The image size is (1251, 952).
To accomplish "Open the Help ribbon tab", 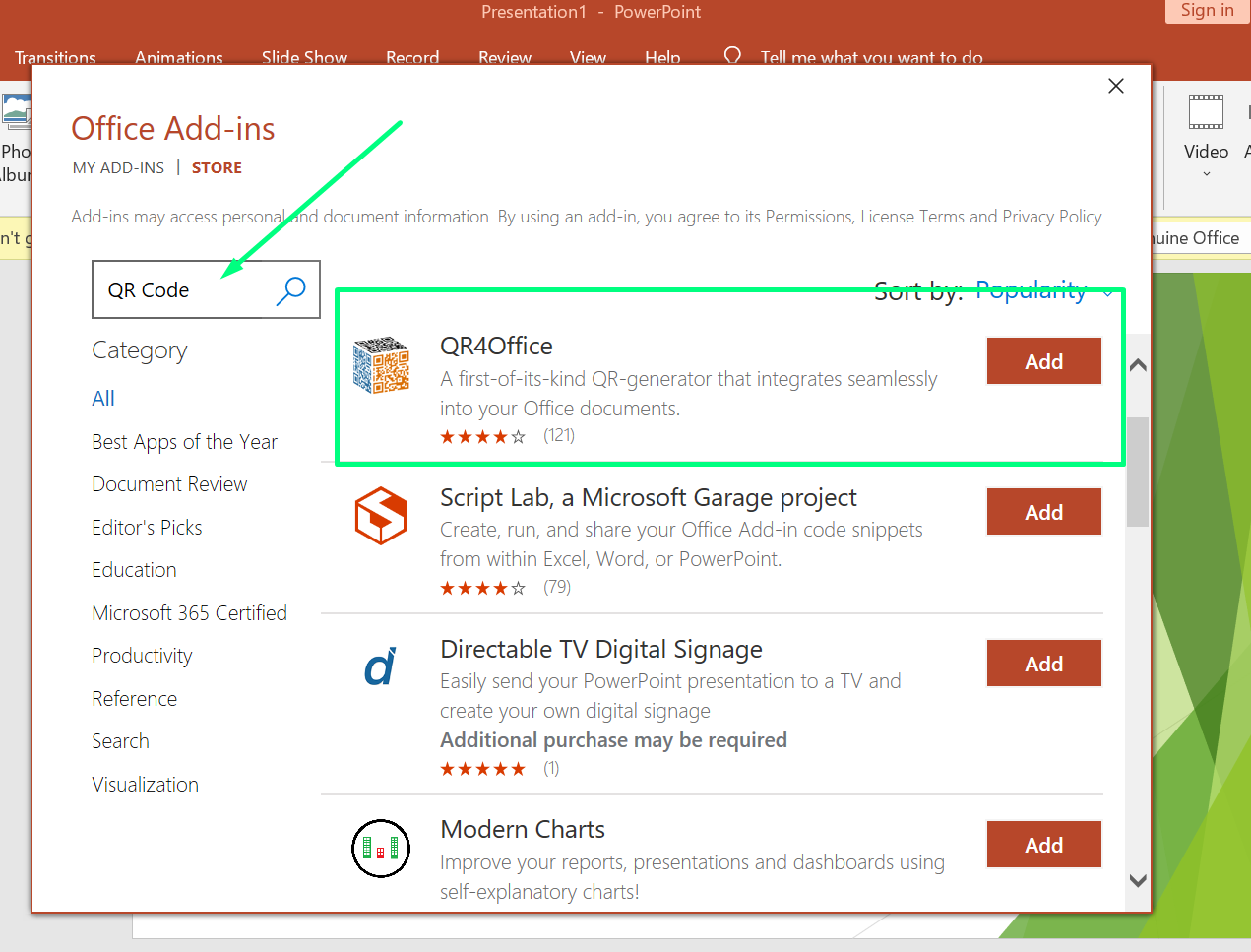I will coord(662,57).
